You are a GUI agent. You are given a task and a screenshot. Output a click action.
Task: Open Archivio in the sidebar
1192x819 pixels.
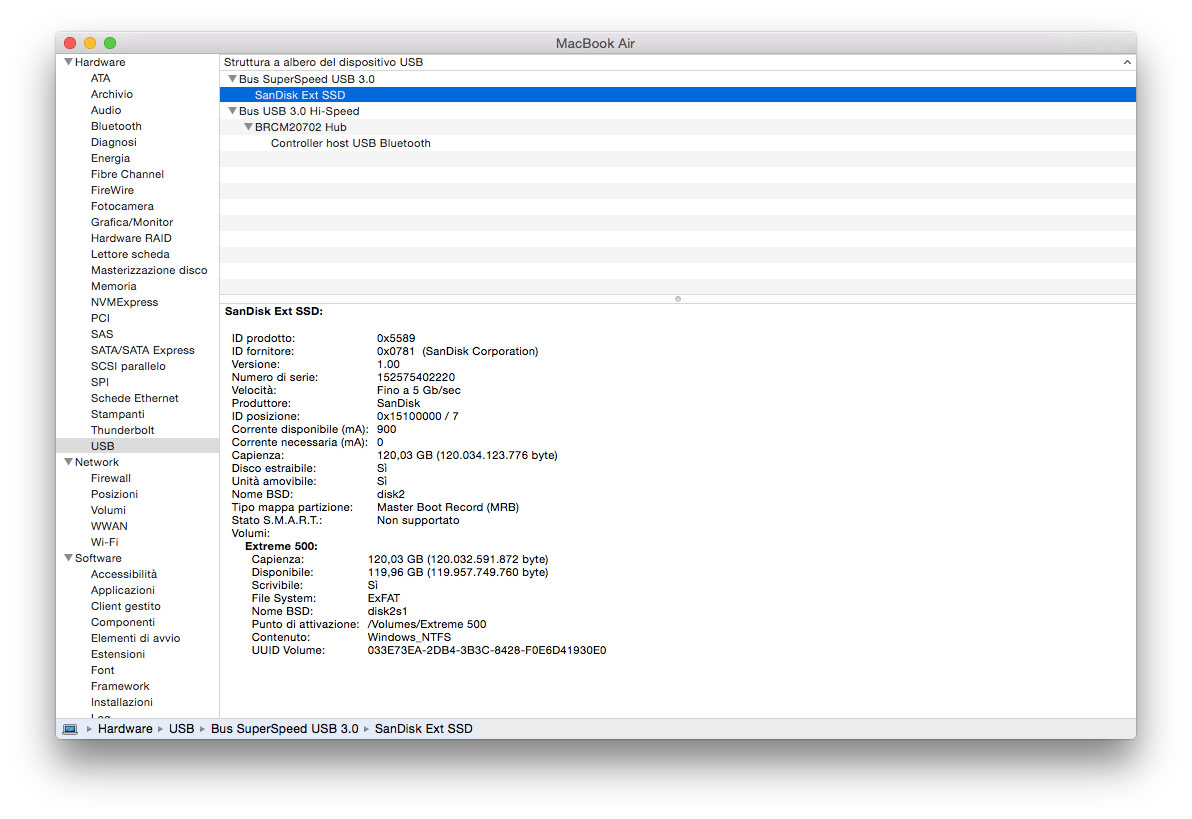[112, 94]
